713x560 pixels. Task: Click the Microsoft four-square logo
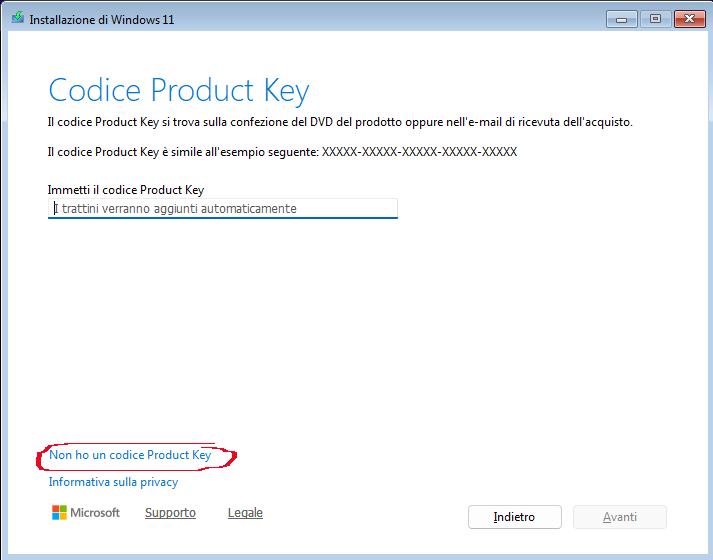click(x=59, y=513)
